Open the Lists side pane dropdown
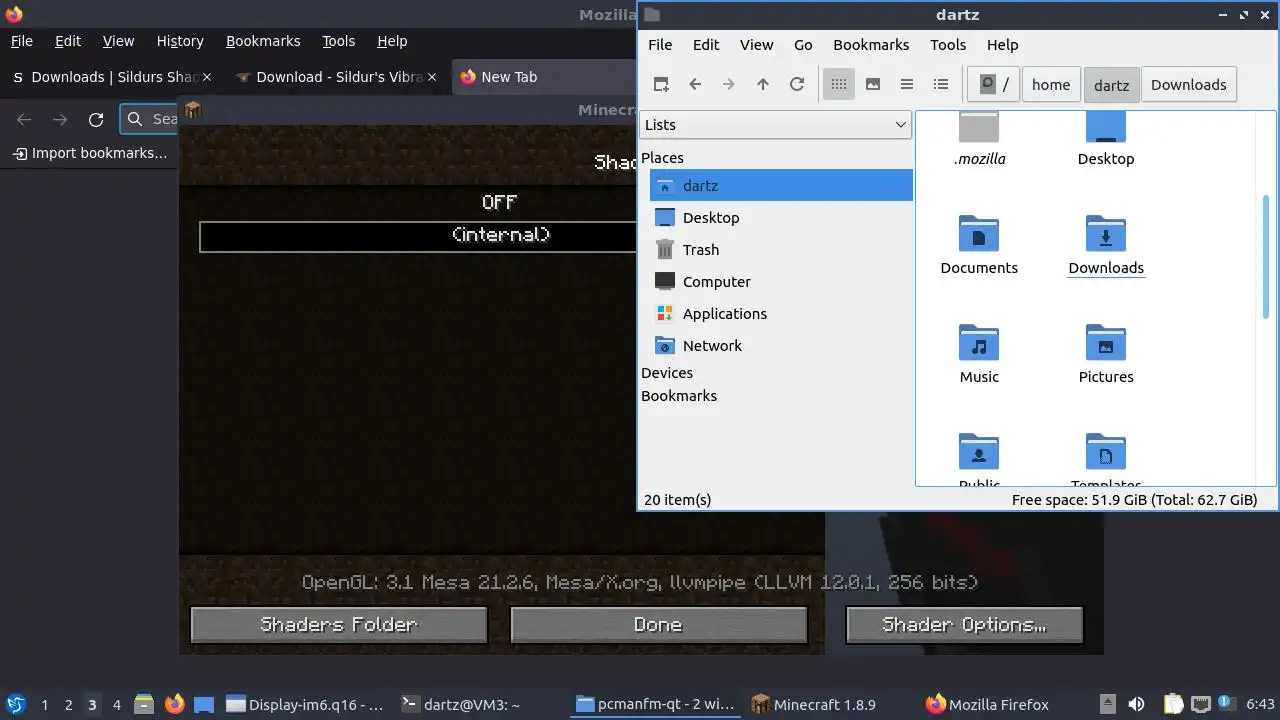This screenshot has width=1280, height=720. coord(775,125)
